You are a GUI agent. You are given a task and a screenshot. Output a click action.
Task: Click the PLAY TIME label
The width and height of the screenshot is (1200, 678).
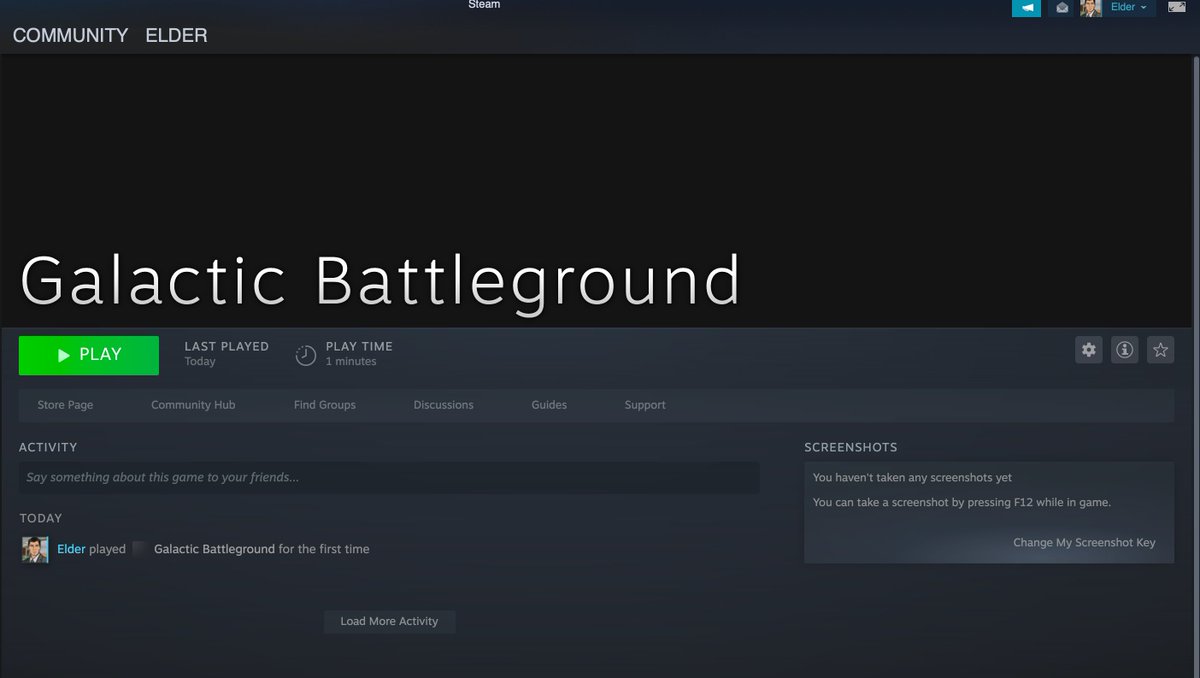(x=359, y=346)
